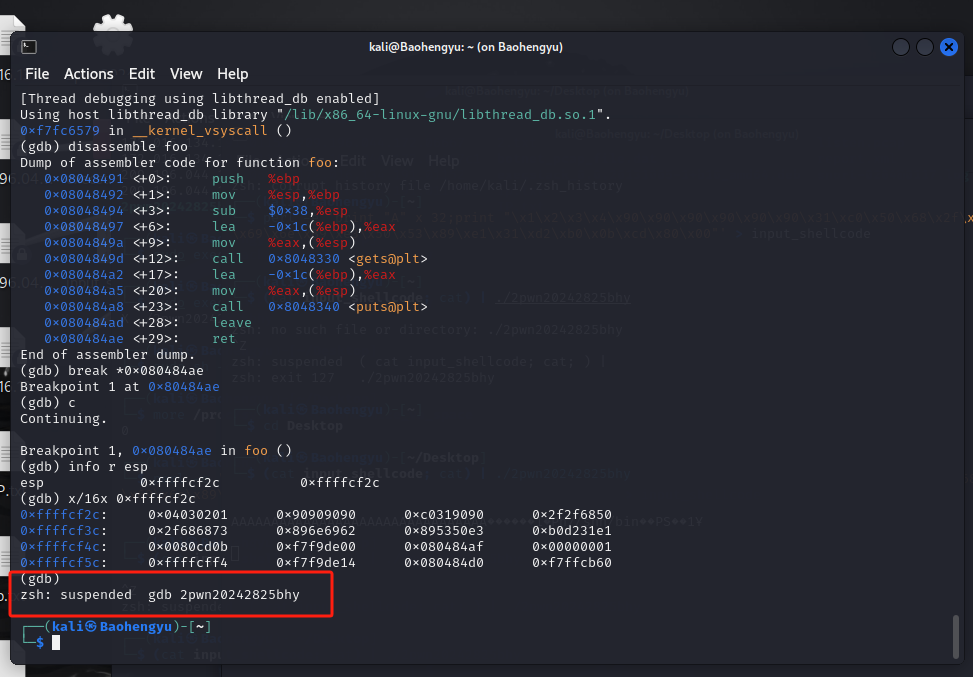Viewport: 973px width, 677px height.
Task: Click memory value 0x2f686873
Action: 187,531
